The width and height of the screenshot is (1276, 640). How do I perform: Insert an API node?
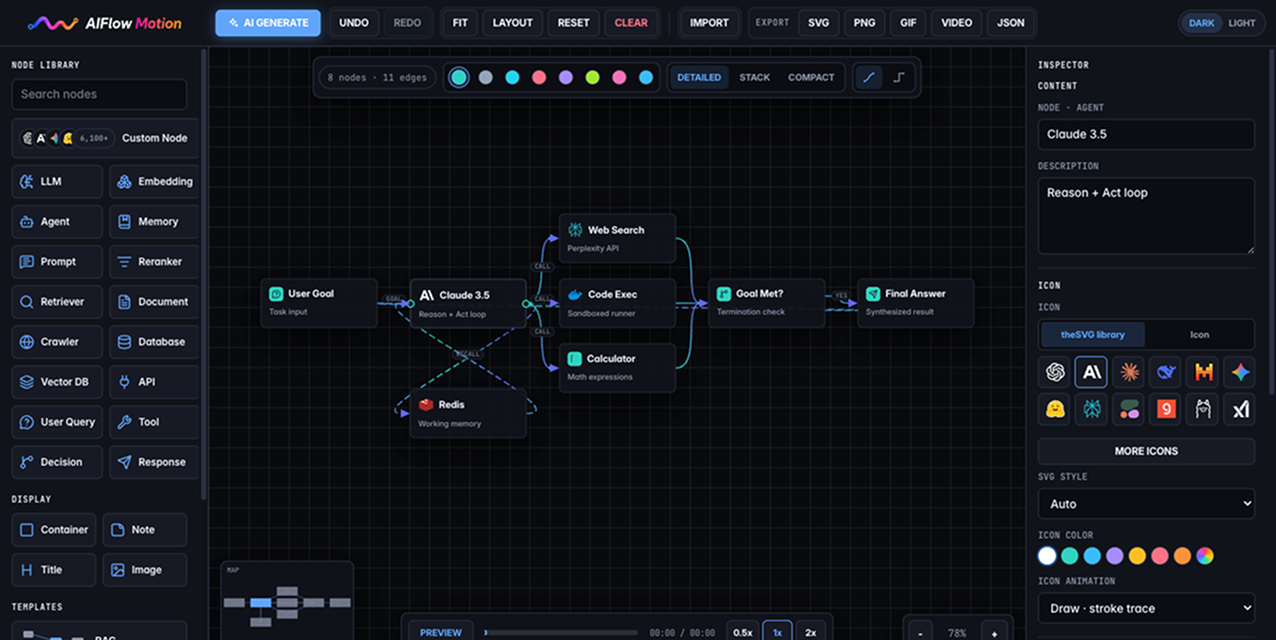click(x=154, y=382)
